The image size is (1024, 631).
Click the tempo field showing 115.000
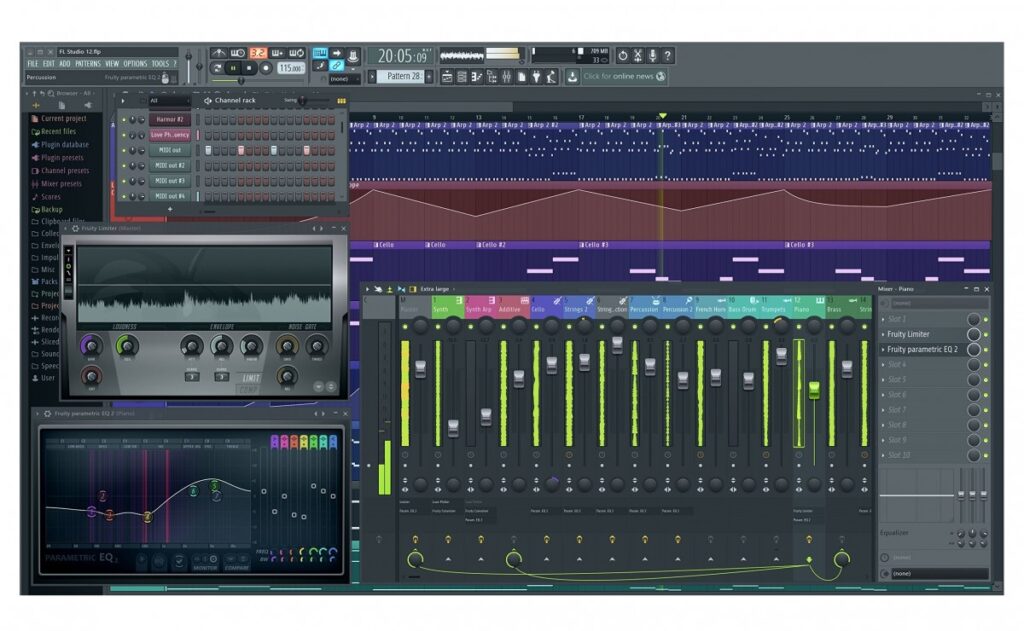click(x=290, y=68)
